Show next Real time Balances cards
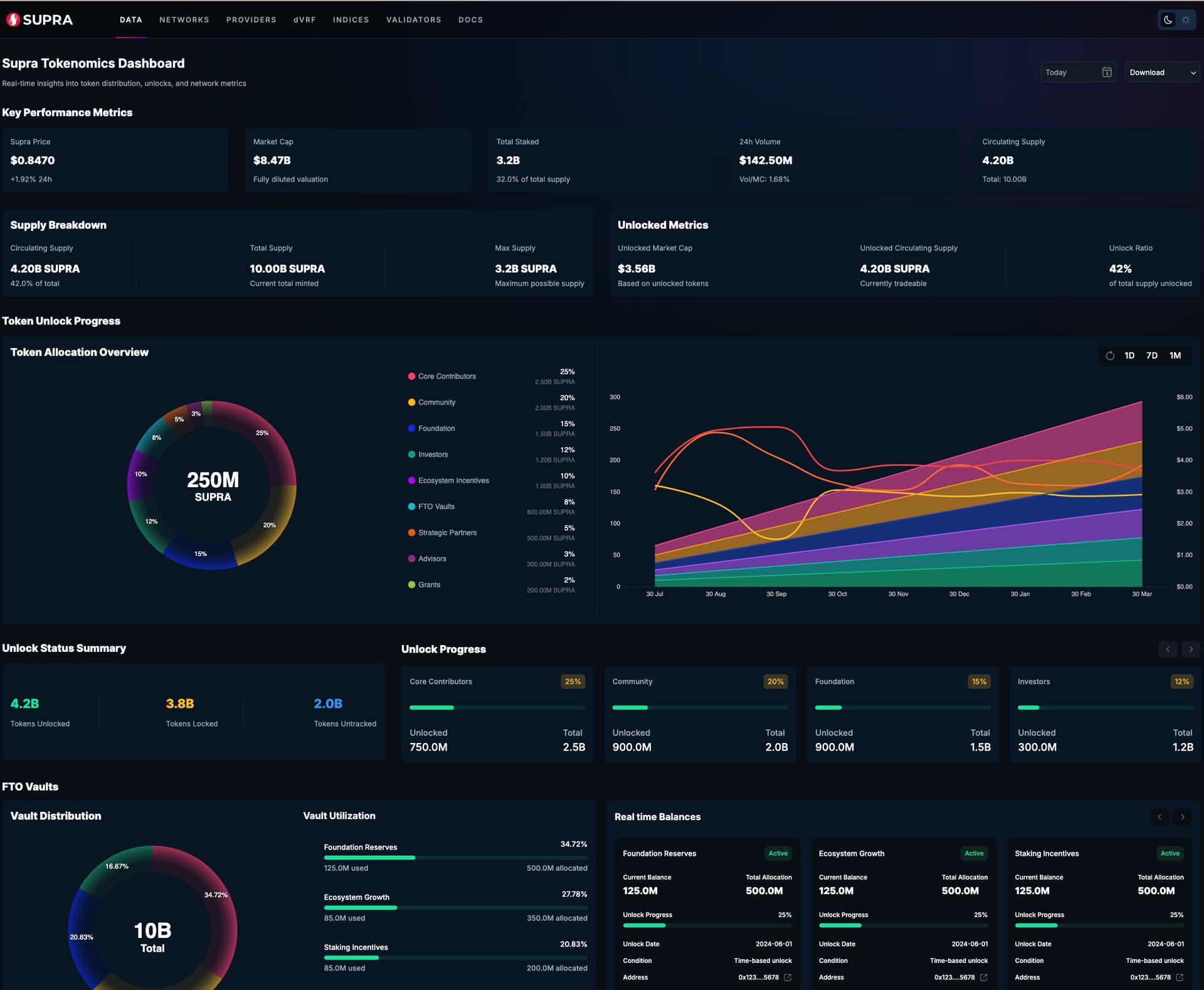 point(1182,816)
